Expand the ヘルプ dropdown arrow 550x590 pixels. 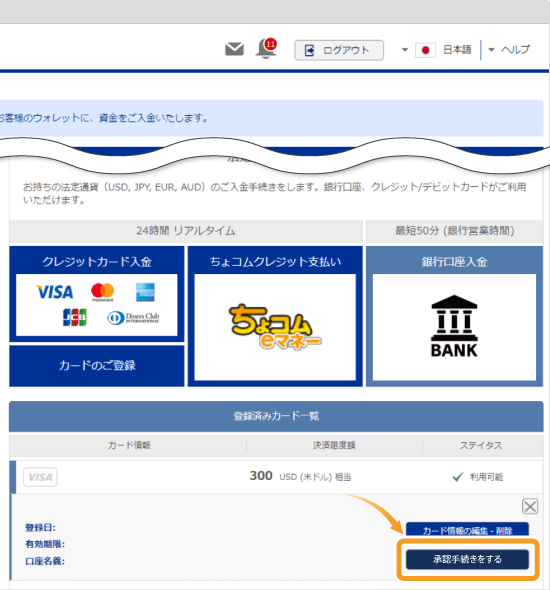click(x=491, y=50)
